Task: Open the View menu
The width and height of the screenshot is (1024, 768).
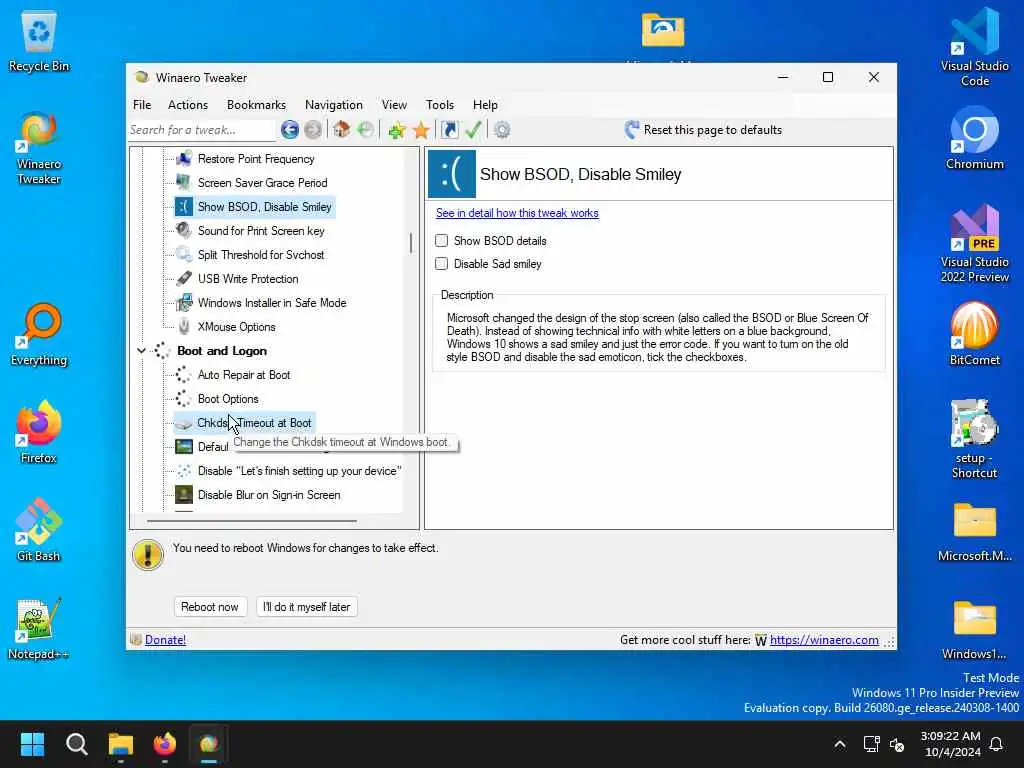Action: [x=394, y=104]
